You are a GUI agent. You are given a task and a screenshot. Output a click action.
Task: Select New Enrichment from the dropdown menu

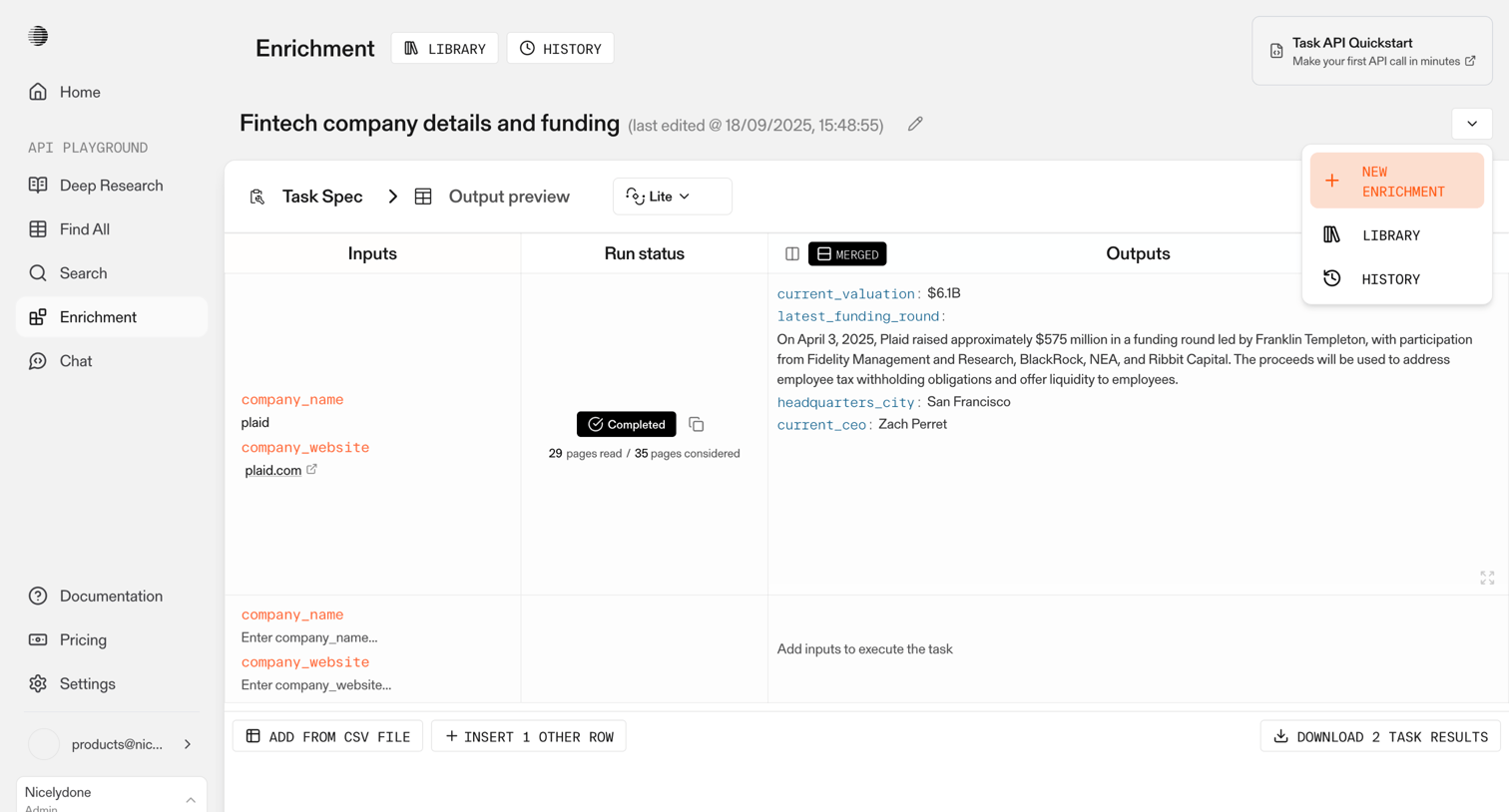[1397, 182]
